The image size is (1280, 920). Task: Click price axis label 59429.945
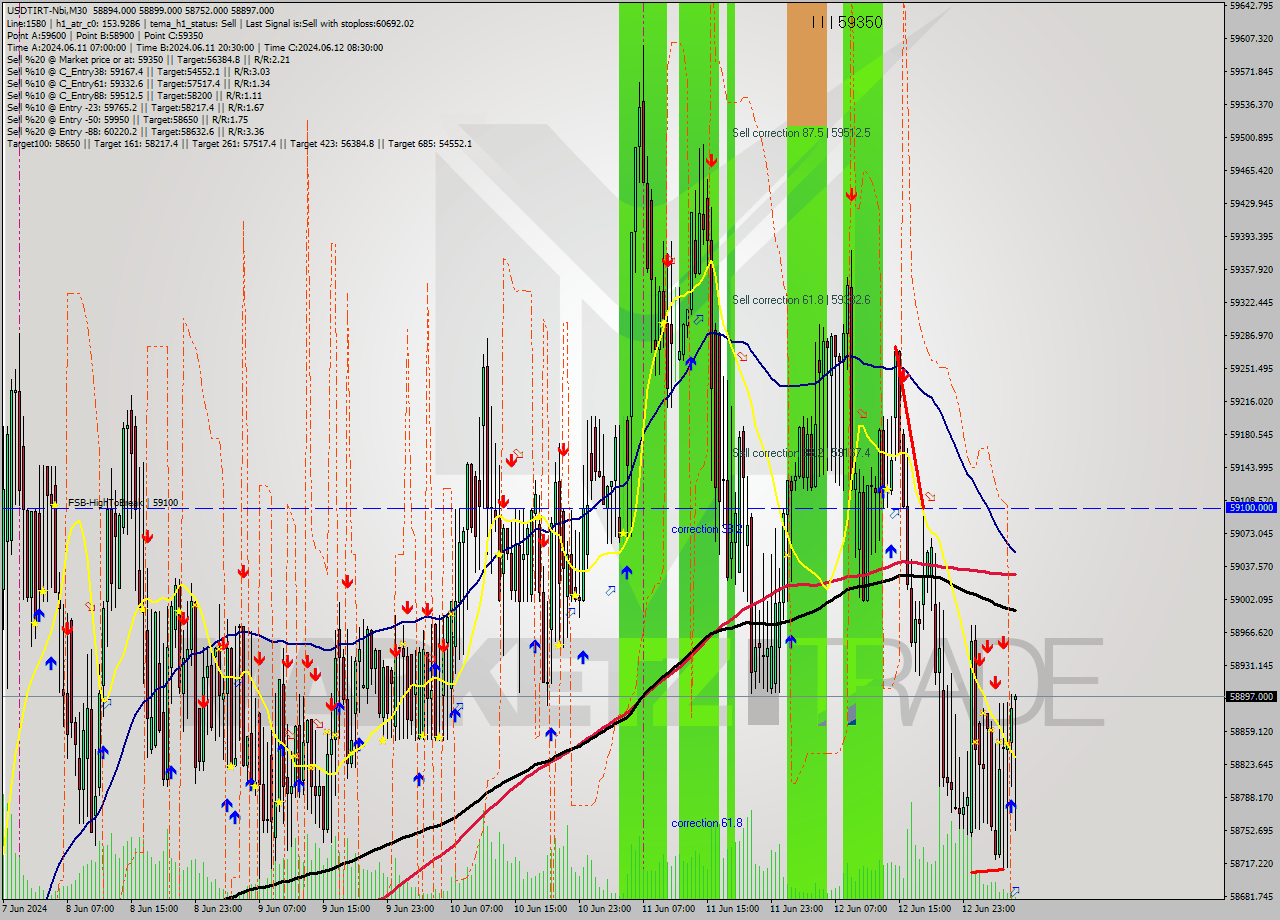[x=1251, y=203]
